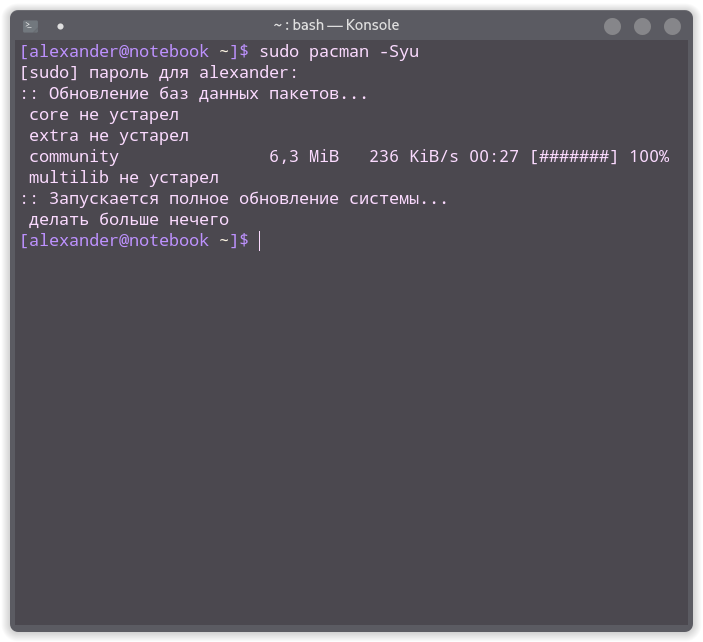Click the leftmost of the three round window buttons
703x642 pixels.
(612, 26)
